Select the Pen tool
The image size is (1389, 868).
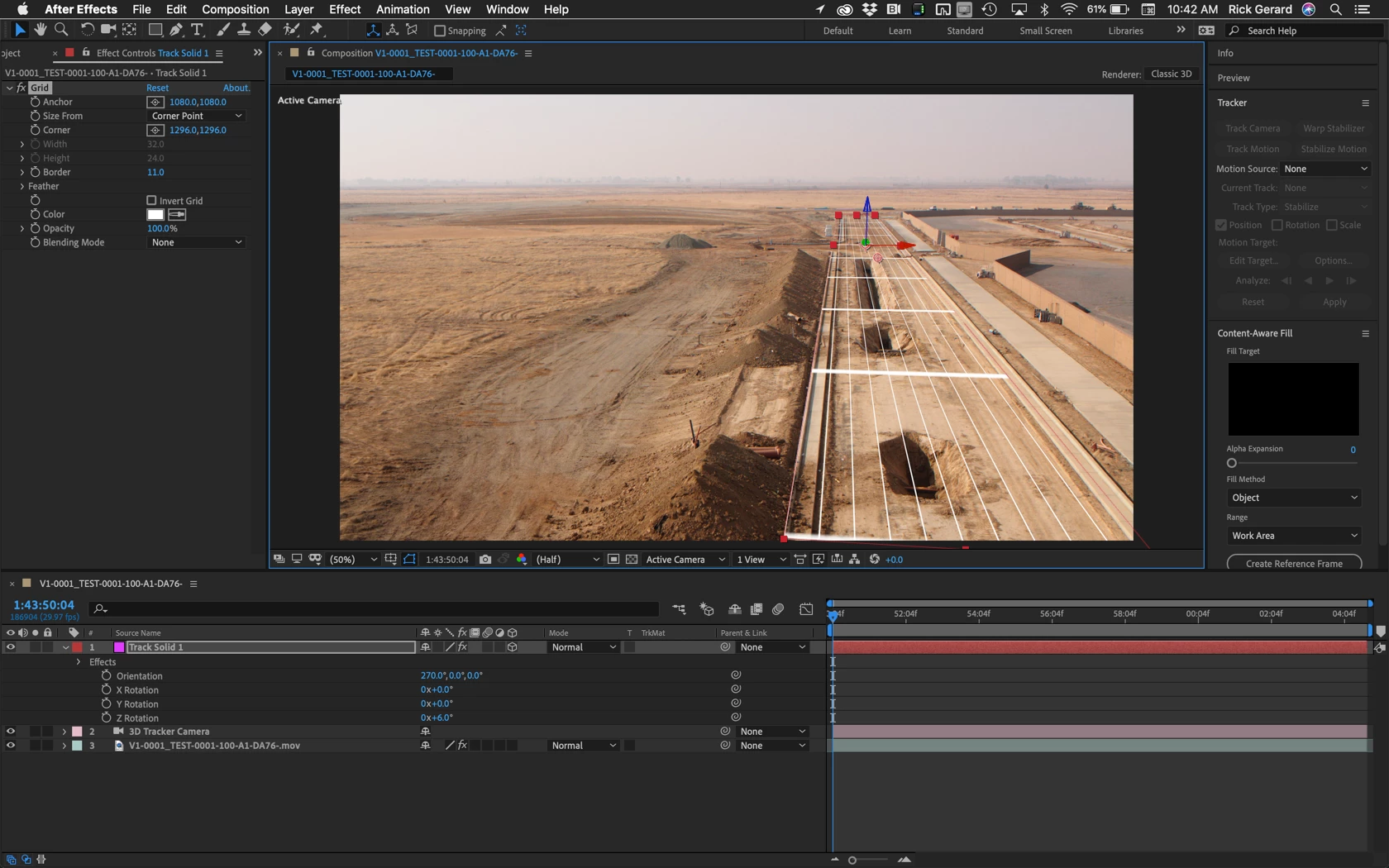click(x=176, y=30)
